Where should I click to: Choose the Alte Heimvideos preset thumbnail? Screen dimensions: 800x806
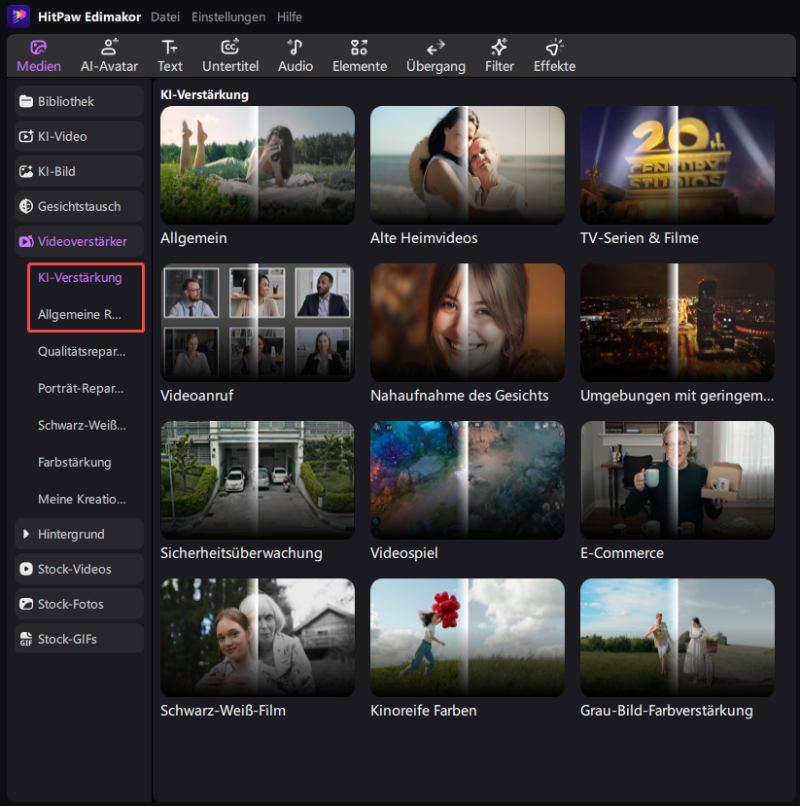pos(467,165)
